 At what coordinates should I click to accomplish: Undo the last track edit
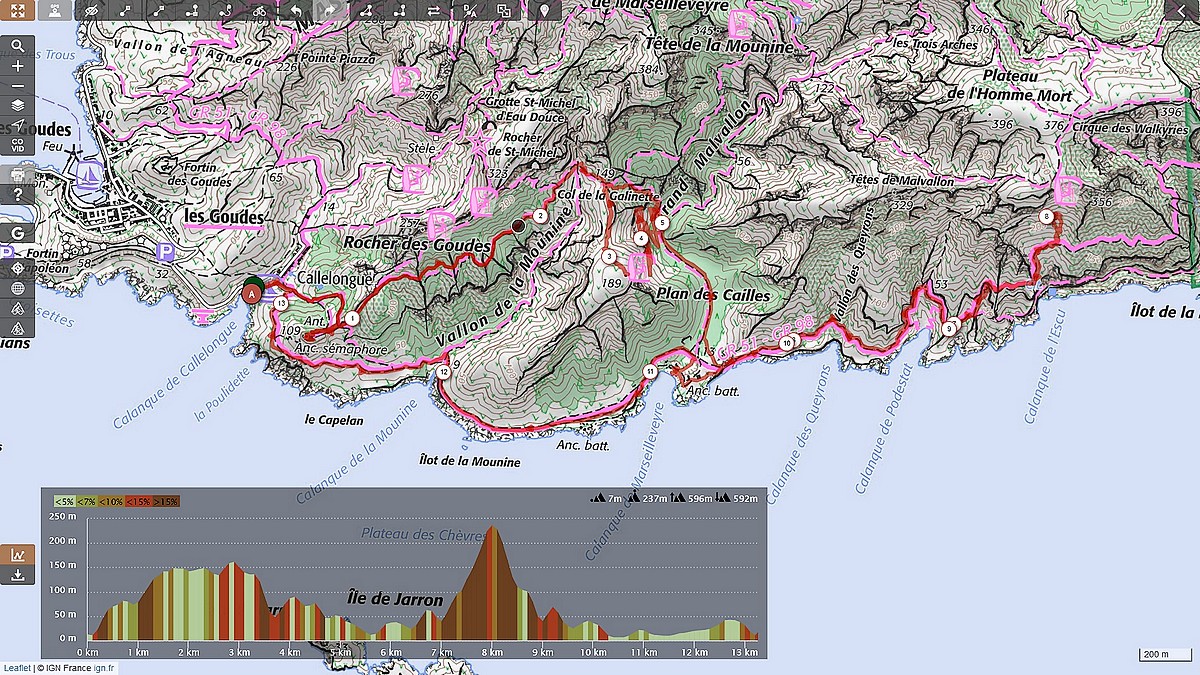coord(296,11)
